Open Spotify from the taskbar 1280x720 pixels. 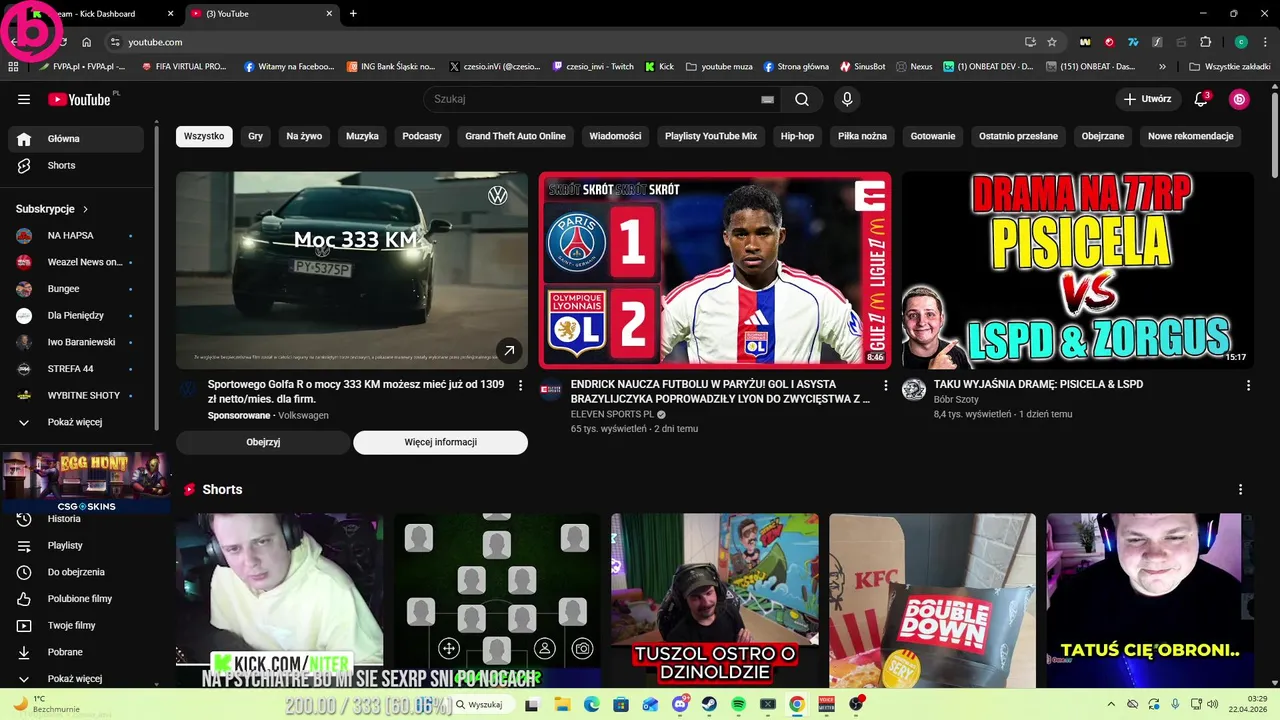(x=738, y=704)
